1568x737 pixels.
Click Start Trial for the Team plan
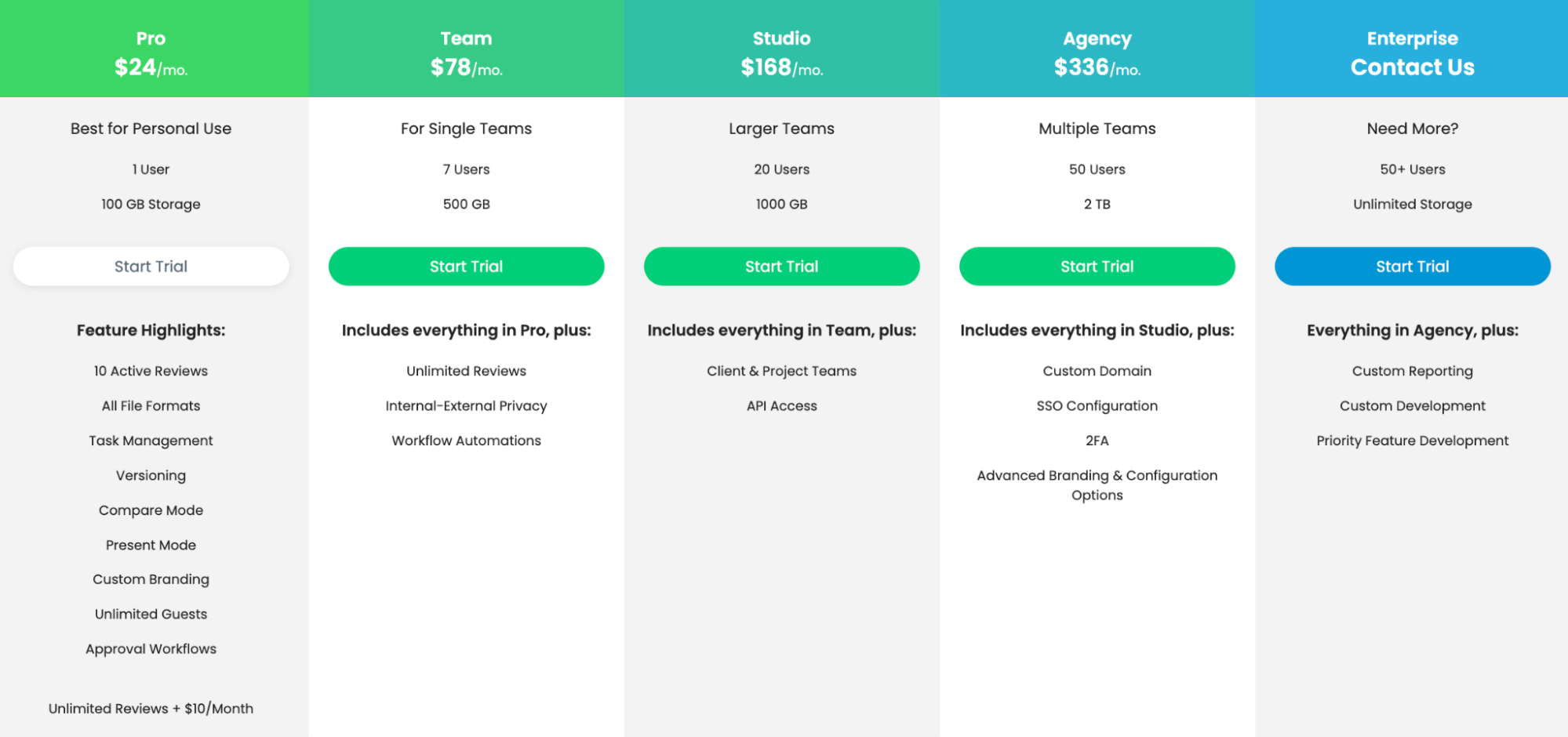click(x=466, y=266)
